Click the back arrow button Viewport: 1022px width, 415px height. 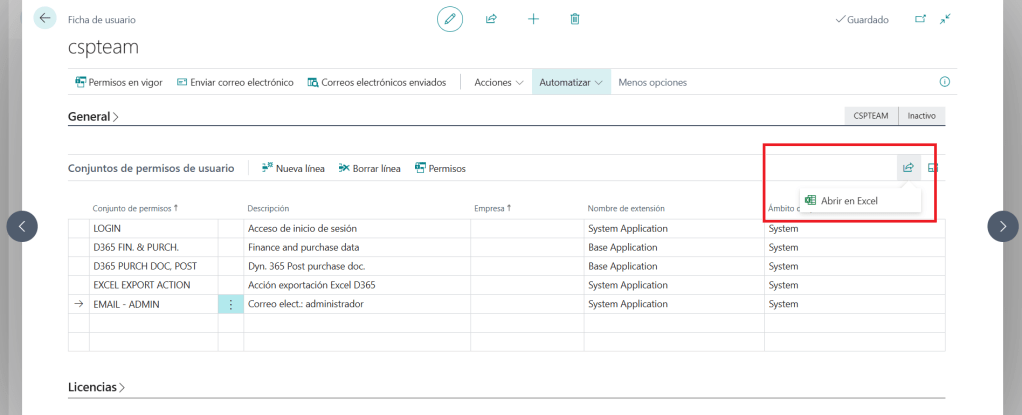coord(45,18)
